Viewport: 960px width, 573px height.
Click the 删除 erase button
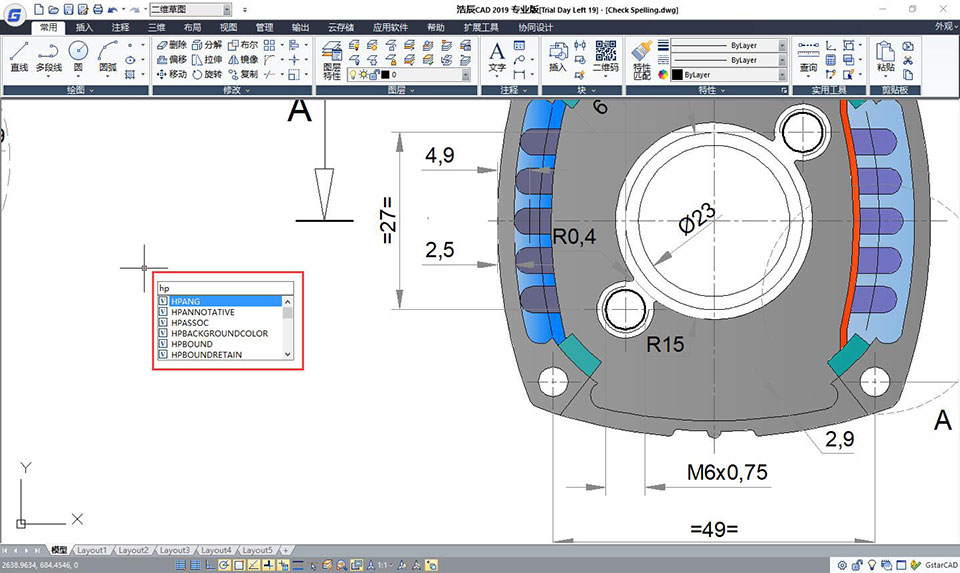[x=171, y=46]
